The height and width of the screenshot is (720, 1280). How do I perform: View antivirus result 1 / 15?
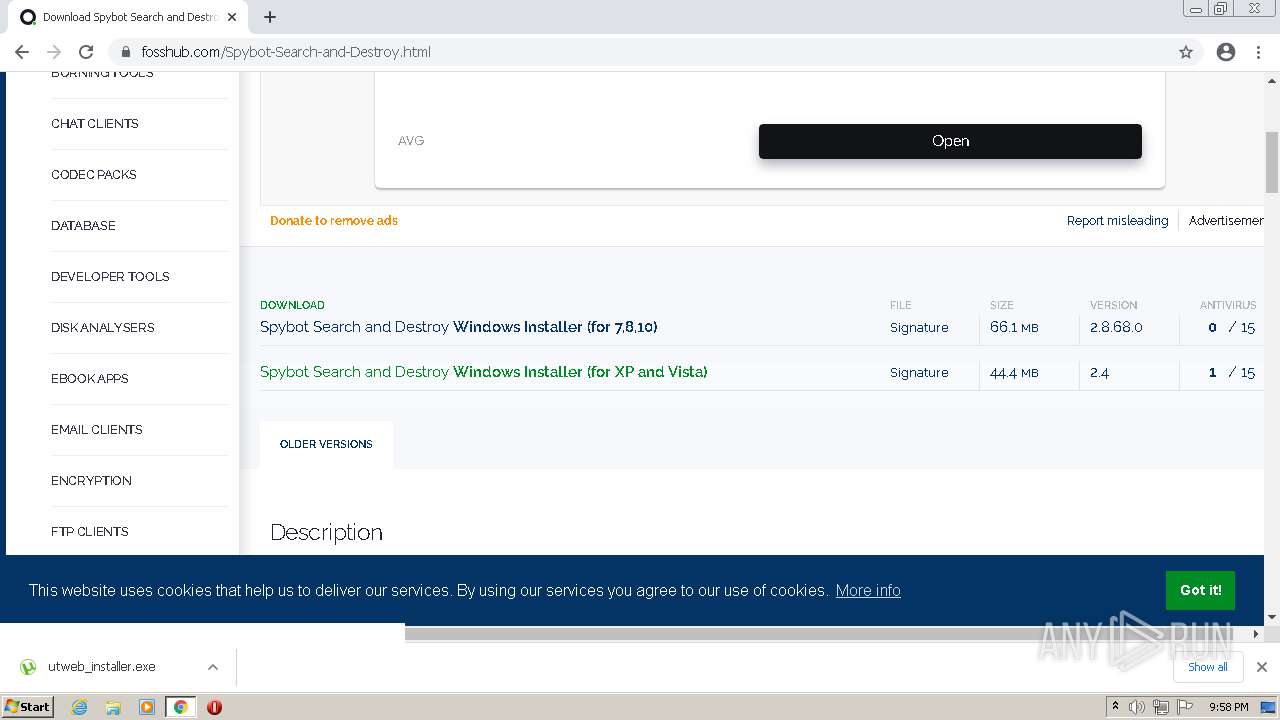[x=1231, y=373]
